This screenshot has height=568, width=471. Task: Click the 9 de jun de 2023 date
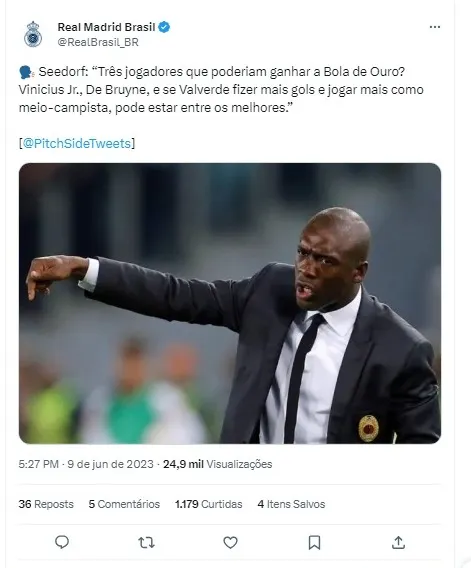111,464
